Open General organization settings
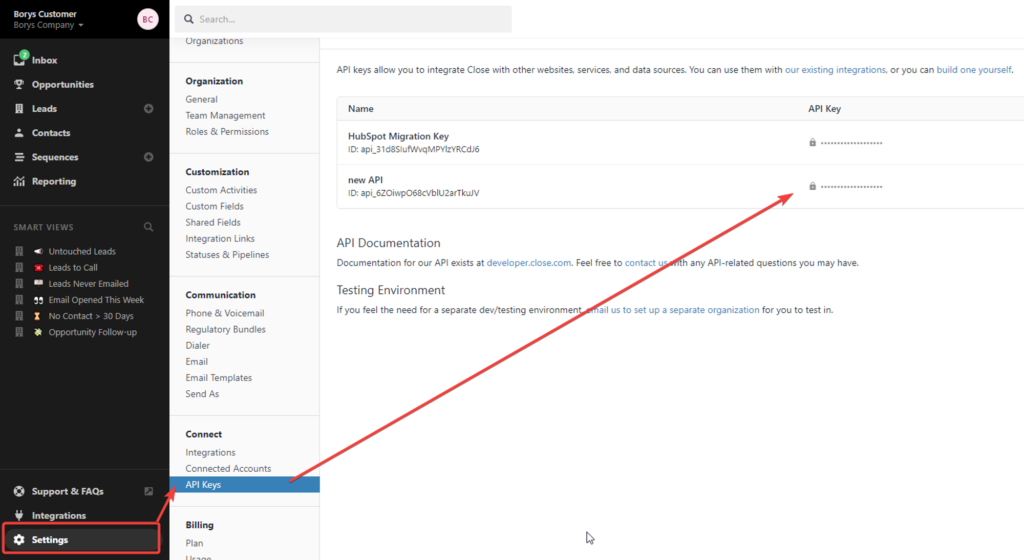The height and width of the screenshot is (560, 1024). pos(201,99)
